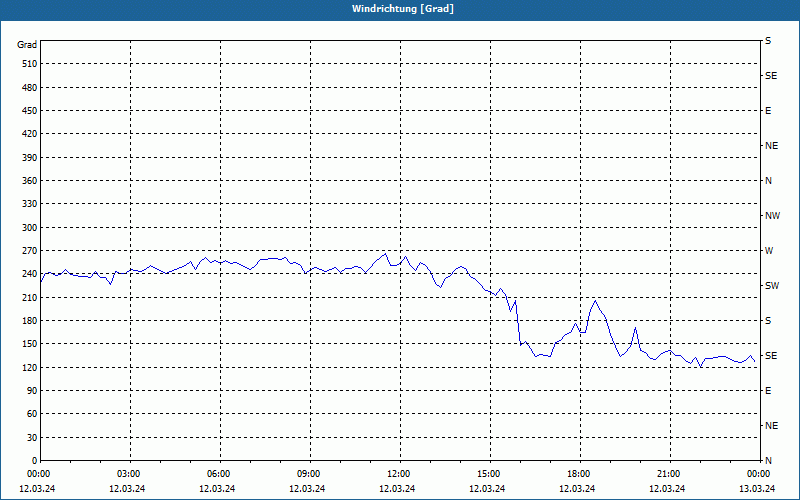The height and width of the screenshot is (500, 800).
Task: Select the 390 degree axis label
Action: [30, 158]
